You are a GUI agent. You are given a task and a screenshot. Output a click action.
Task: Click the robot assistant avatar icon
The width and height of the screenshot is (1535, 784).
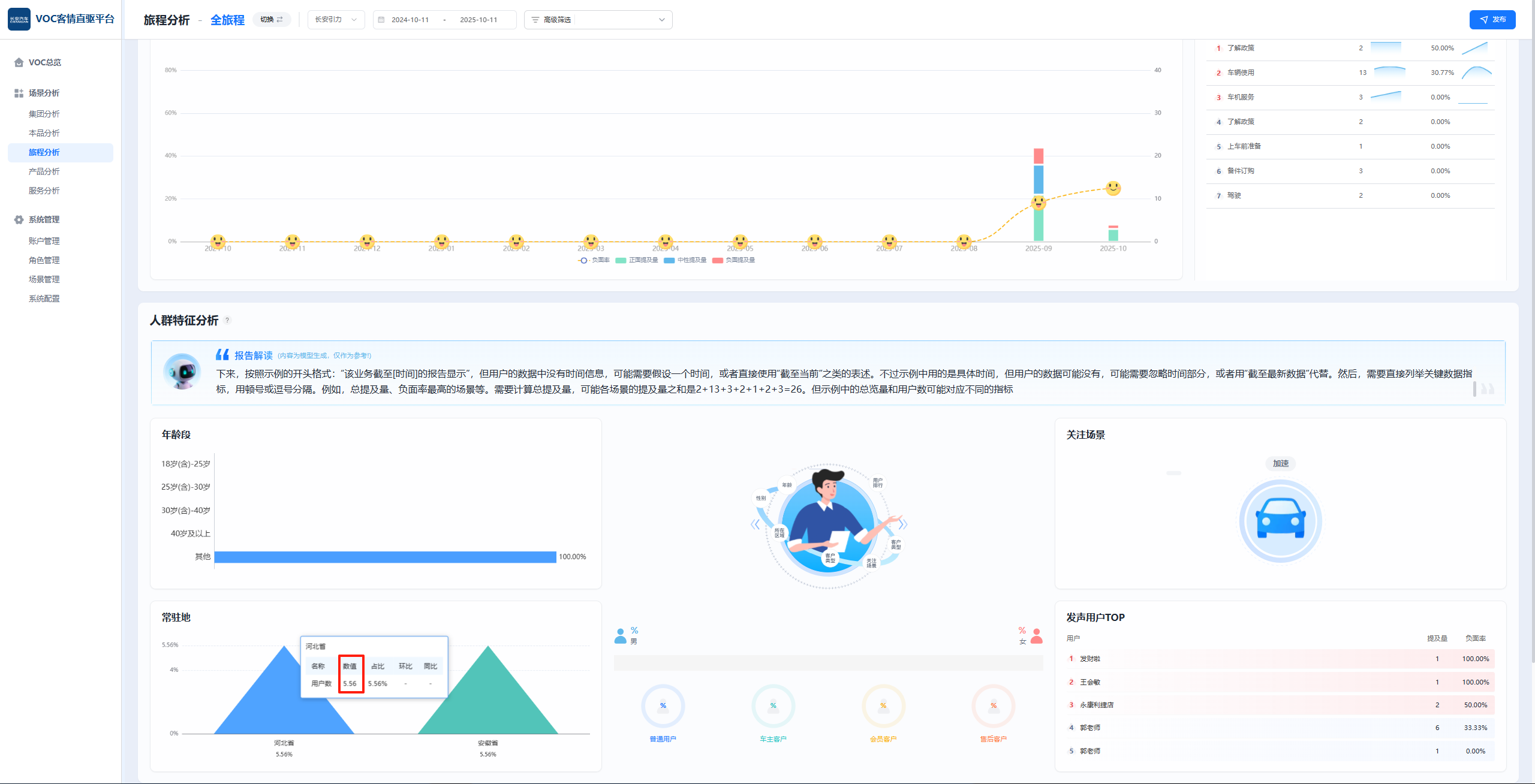182,372
